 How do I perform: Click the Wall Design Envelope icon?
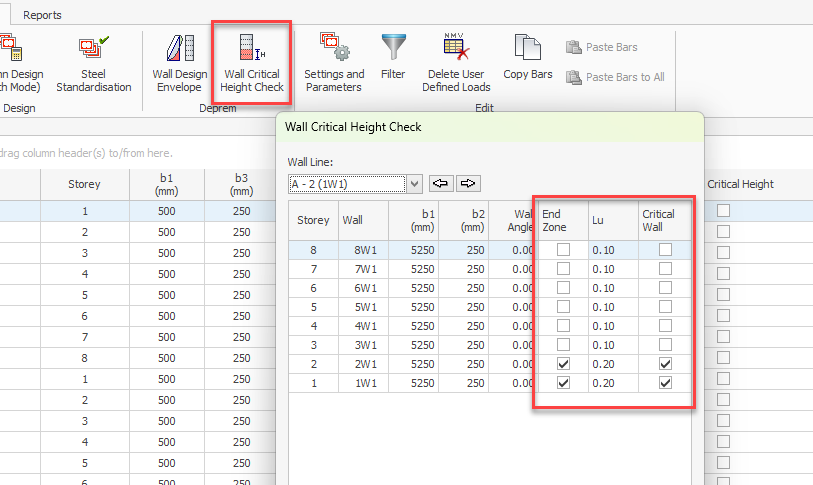coord(180,64)
